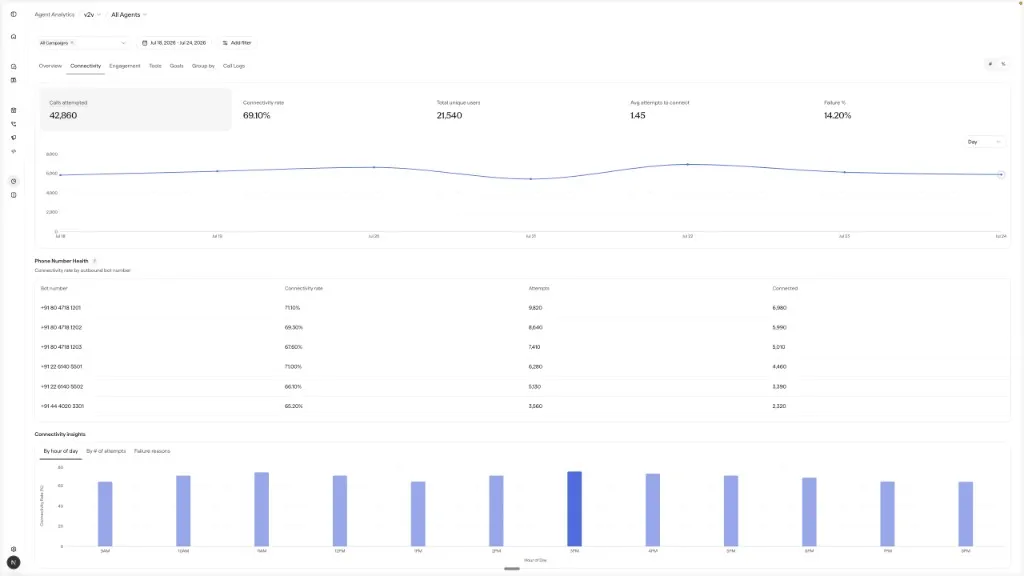Image resolution: width=1024 pixels, height=576 pixels.
Task: Click the highlighted analytics icon in sidebar
Action: click(13, 182)
